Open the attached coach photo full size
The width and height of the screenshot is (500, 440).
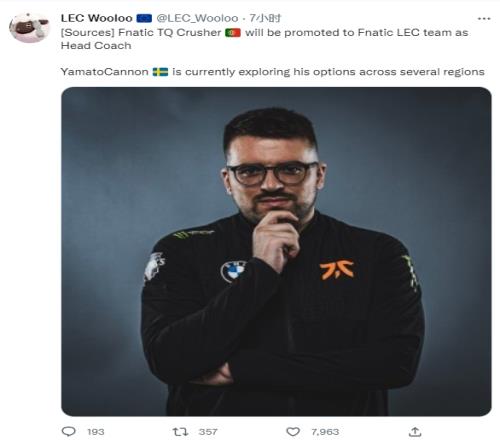[x=276, y=251]
